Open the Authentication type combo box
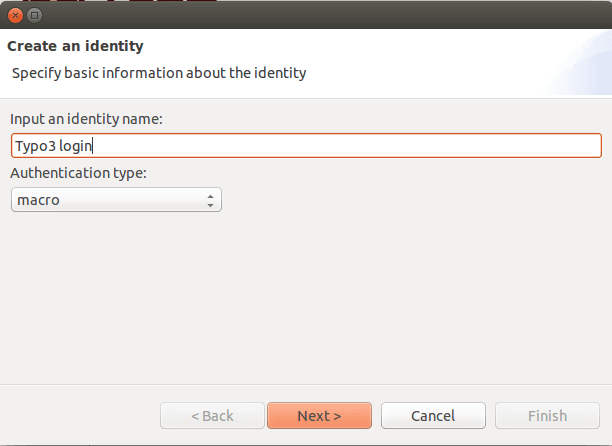The height and width of the screenshot is (446, 612). point(116,200)
